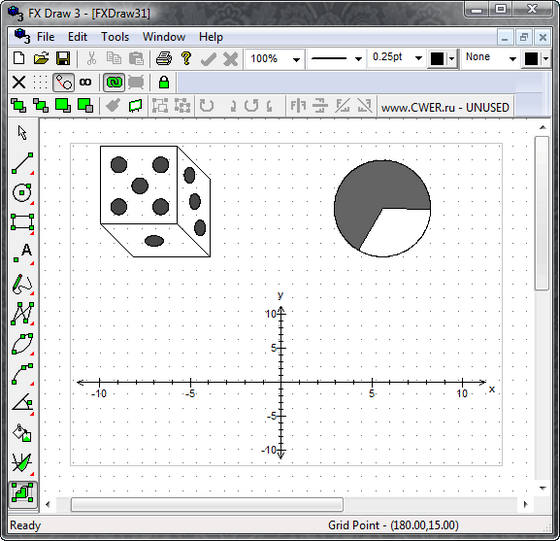The width and height of the screenshot is (560, 541).
Task: Click the horizontal scrollbar right arrow
Action: click(x=525, y=504)
